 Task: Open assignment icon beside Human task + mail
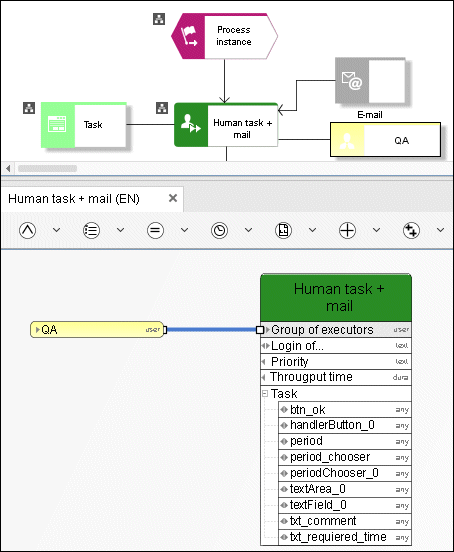(162, 108)
